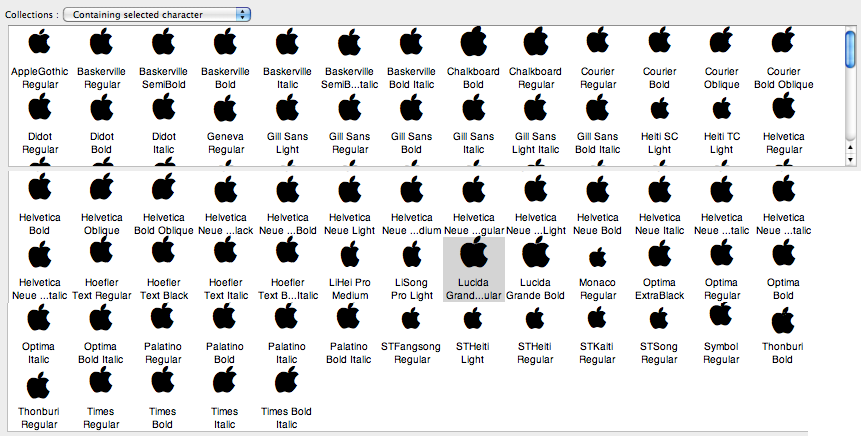Image resolution: width=861 pixels, height=436 pixels.
Task: Choose the Gill Sans Bold Italic glyph
Action: pyautogui.click(x=597, y=108)
